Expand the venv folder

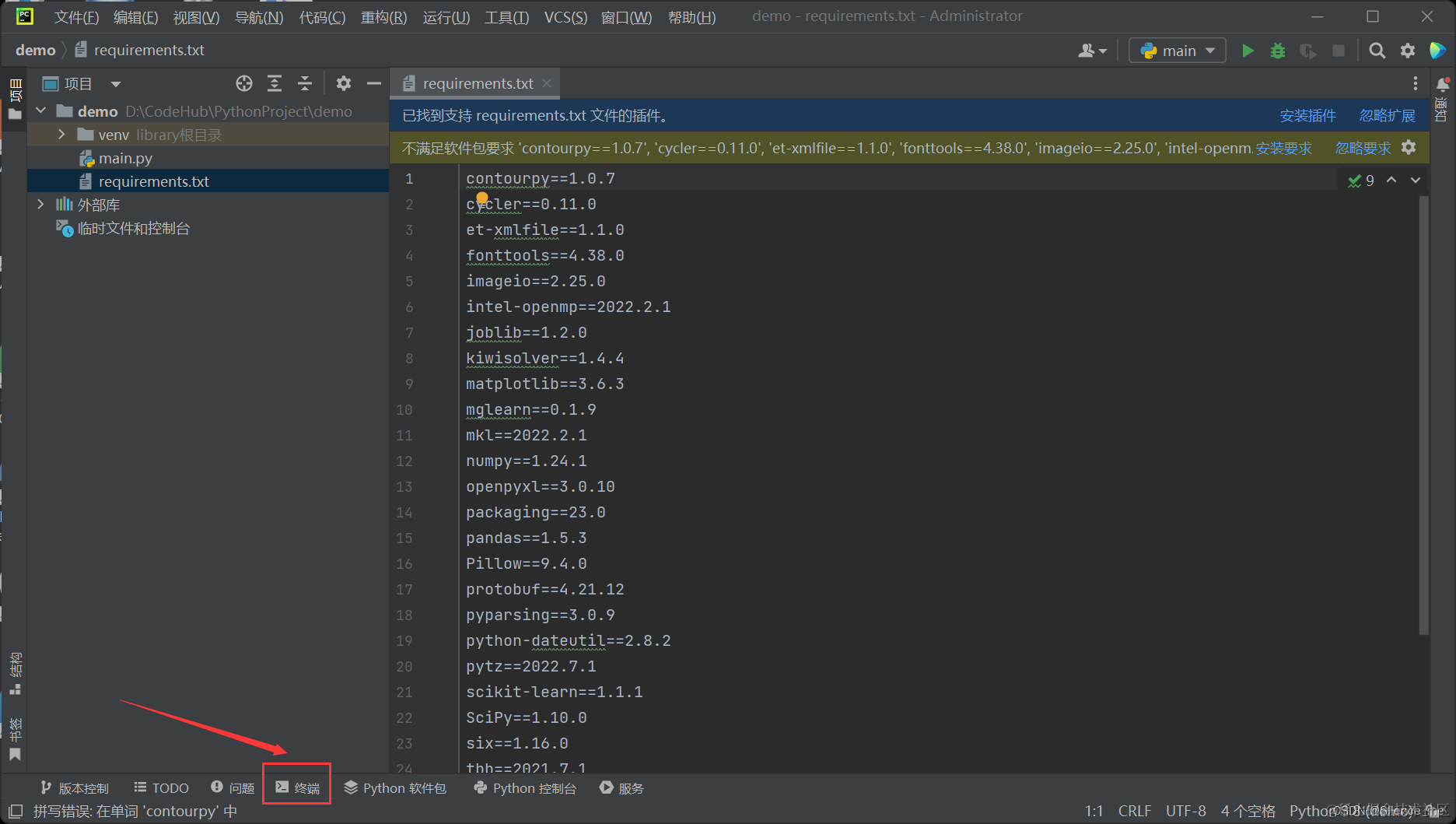click(61, 135)
